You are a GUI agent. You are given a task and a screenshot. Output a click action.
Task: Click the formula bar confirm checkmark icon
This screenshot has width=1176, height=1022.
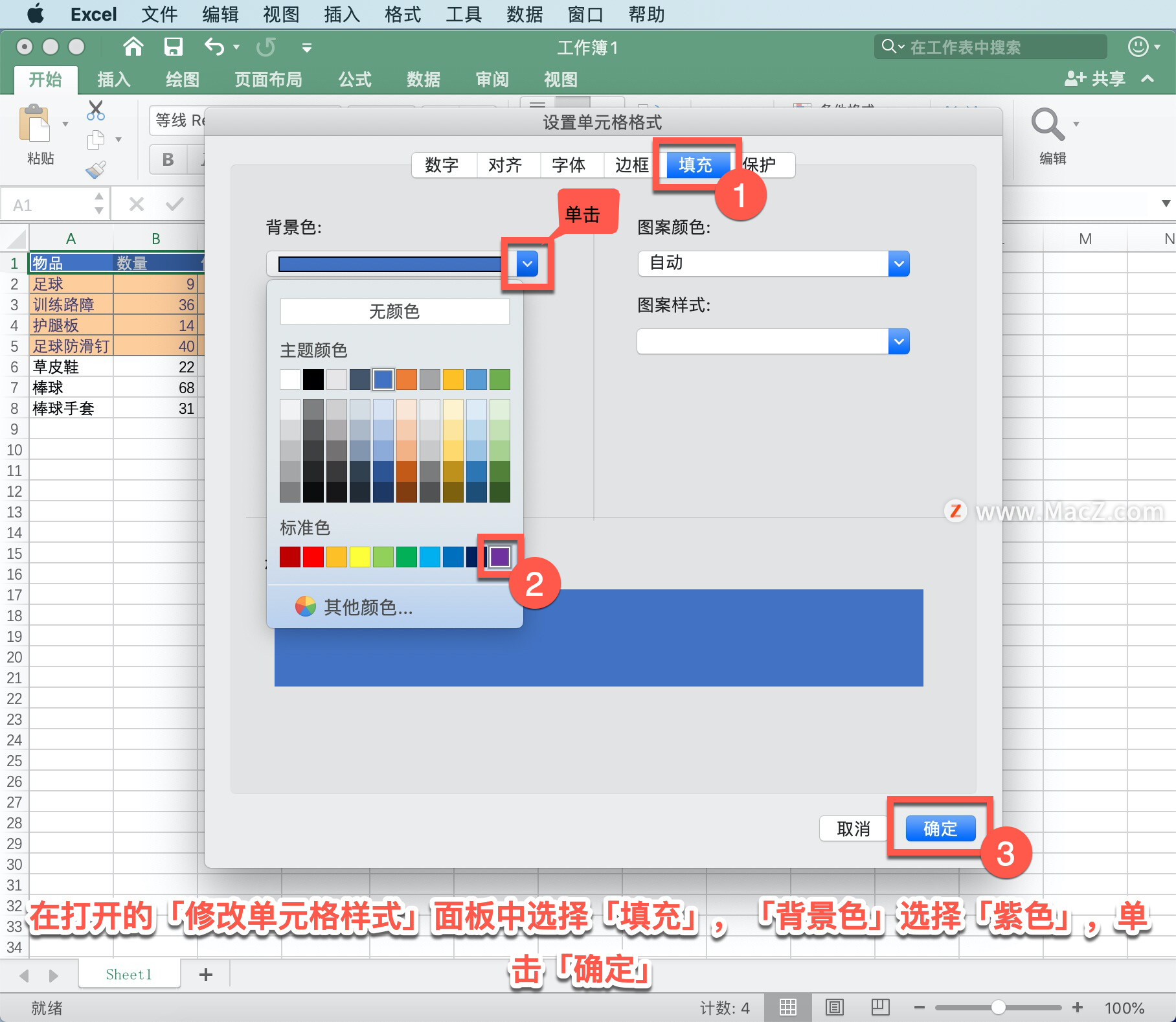[x=175, y=205]
